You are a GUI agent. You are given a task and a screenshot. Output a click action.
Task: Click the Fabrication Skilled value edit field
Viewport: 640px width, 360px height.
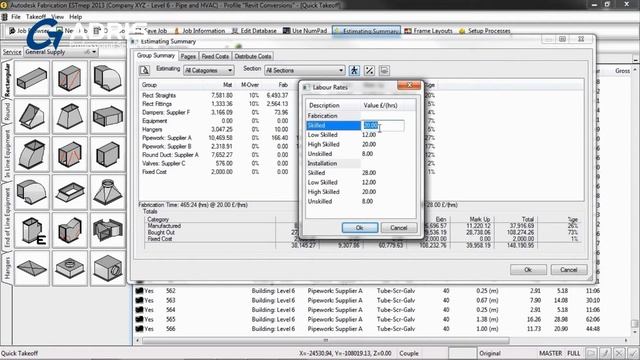[383, 125]
